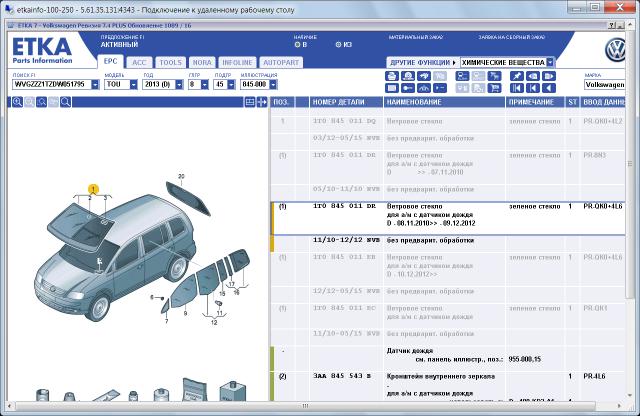
Task: Click the bridge-shaped toolbar icon
Action: [x=424, y=88]
